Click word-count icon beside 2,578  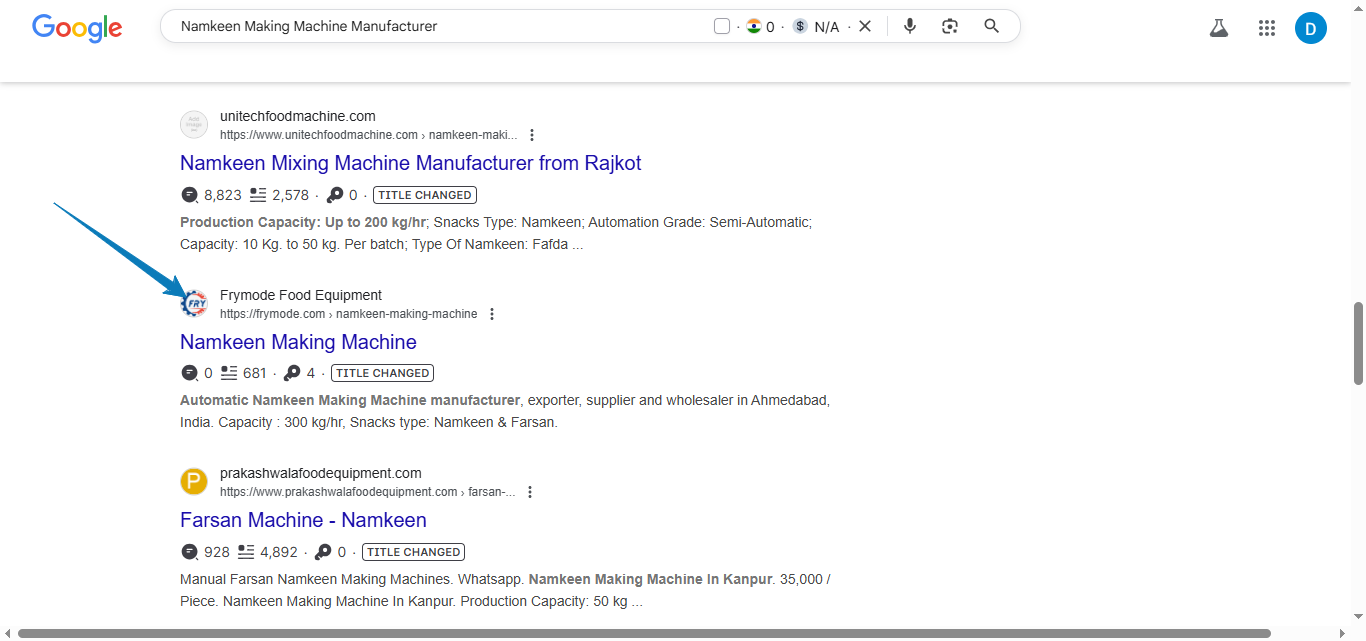coord(258,195)
